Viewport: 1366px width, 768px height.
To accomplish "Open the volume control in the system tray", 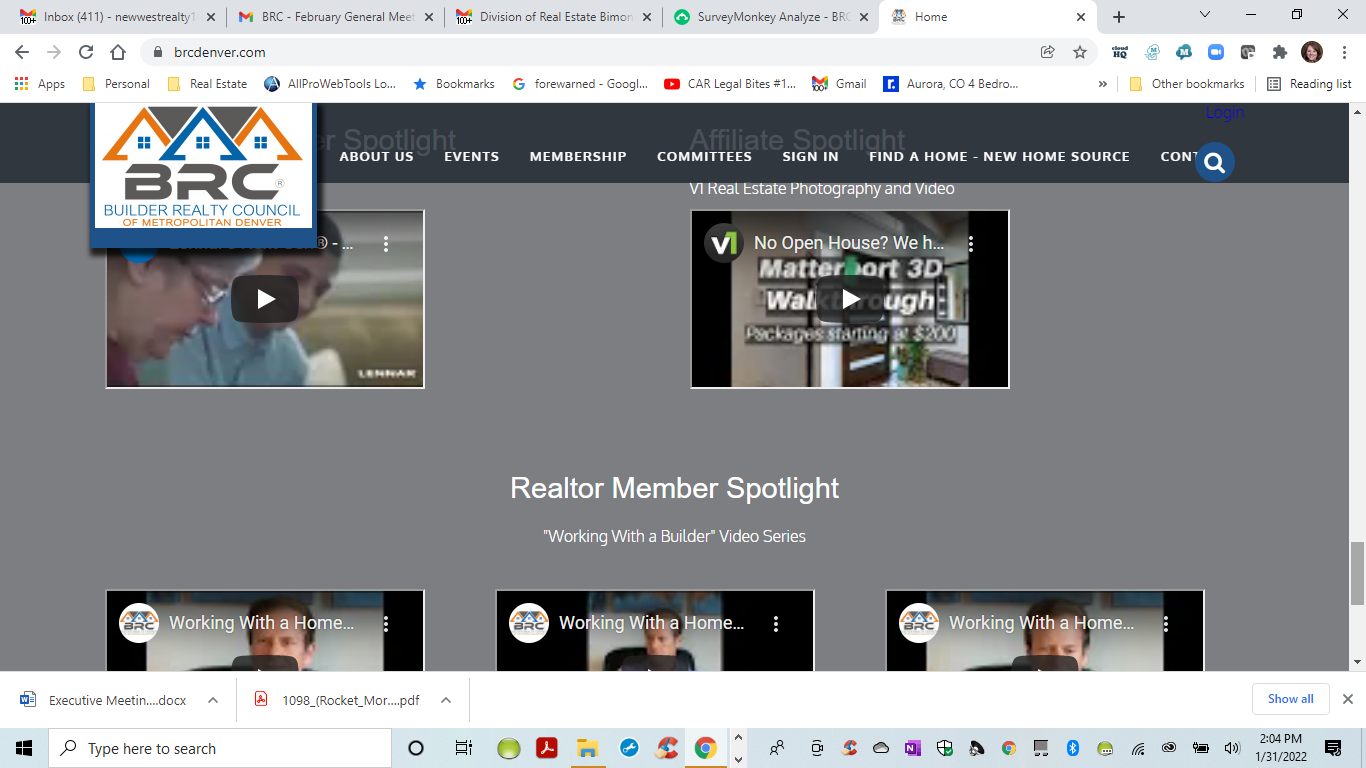I will tap(1231, 748).
